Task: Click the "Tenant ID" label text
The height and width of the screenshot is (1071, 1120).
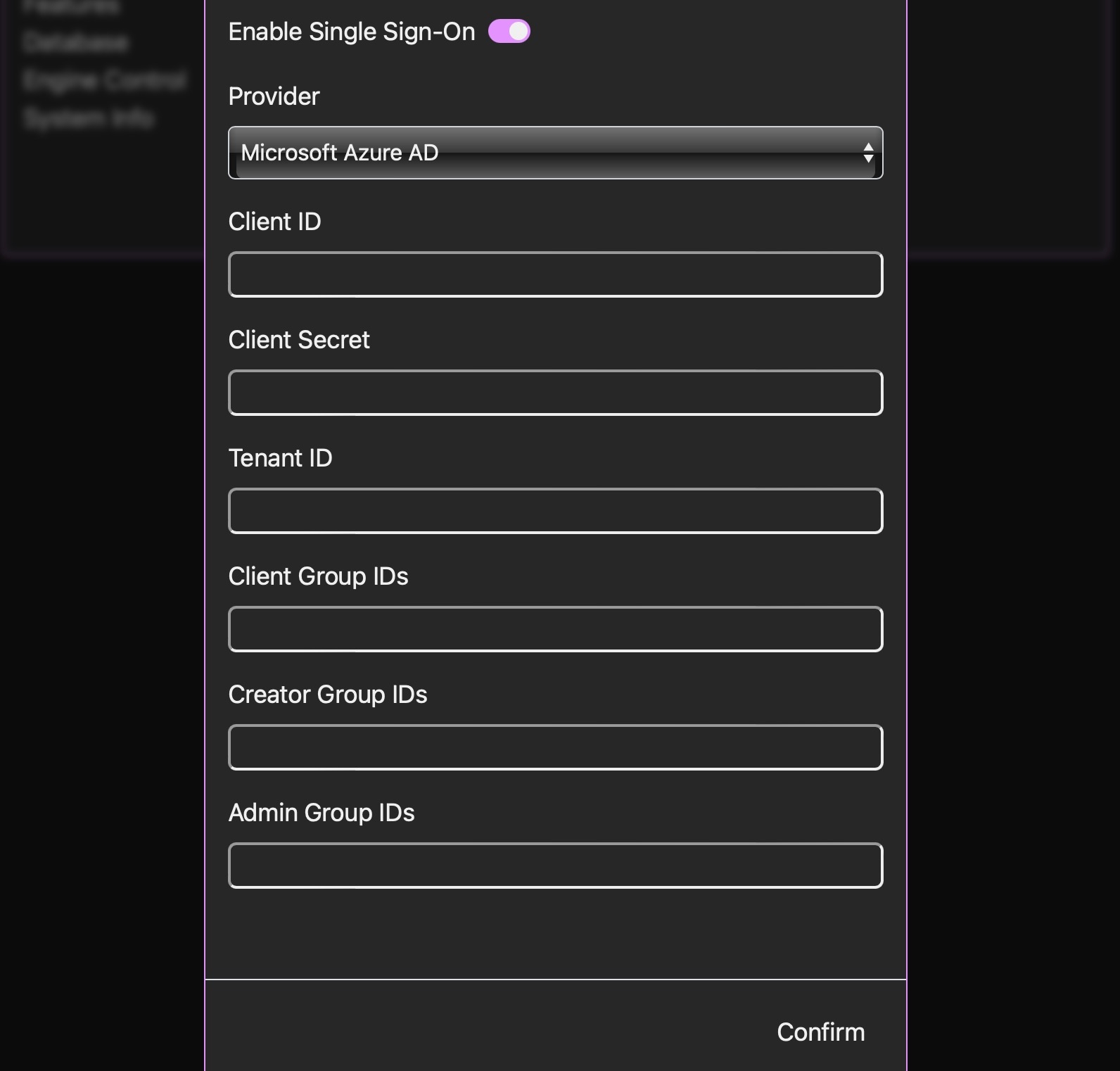Action: click(x=280, y=458)
